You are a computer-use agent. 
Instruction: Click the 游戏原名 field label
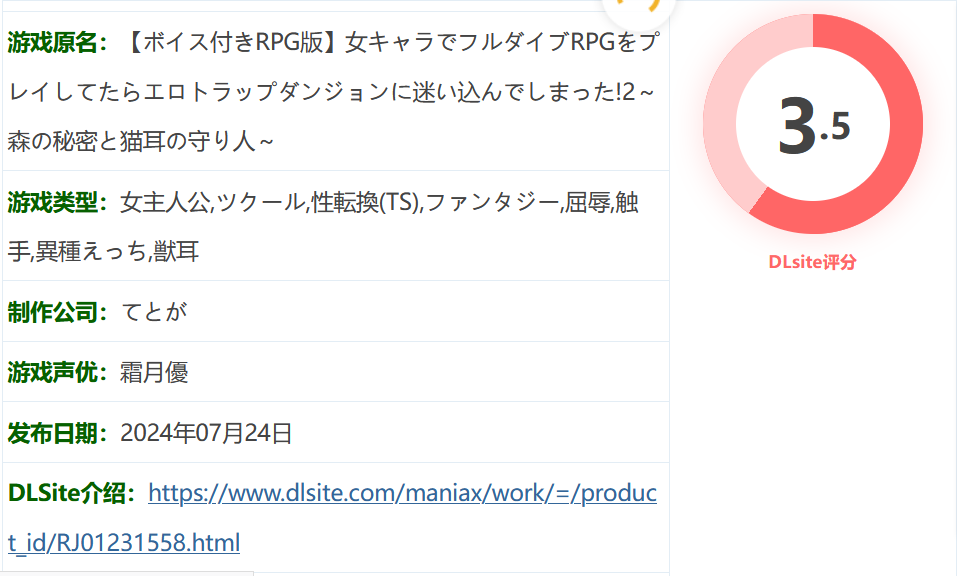pyautogui.click(x=57, y=42)
